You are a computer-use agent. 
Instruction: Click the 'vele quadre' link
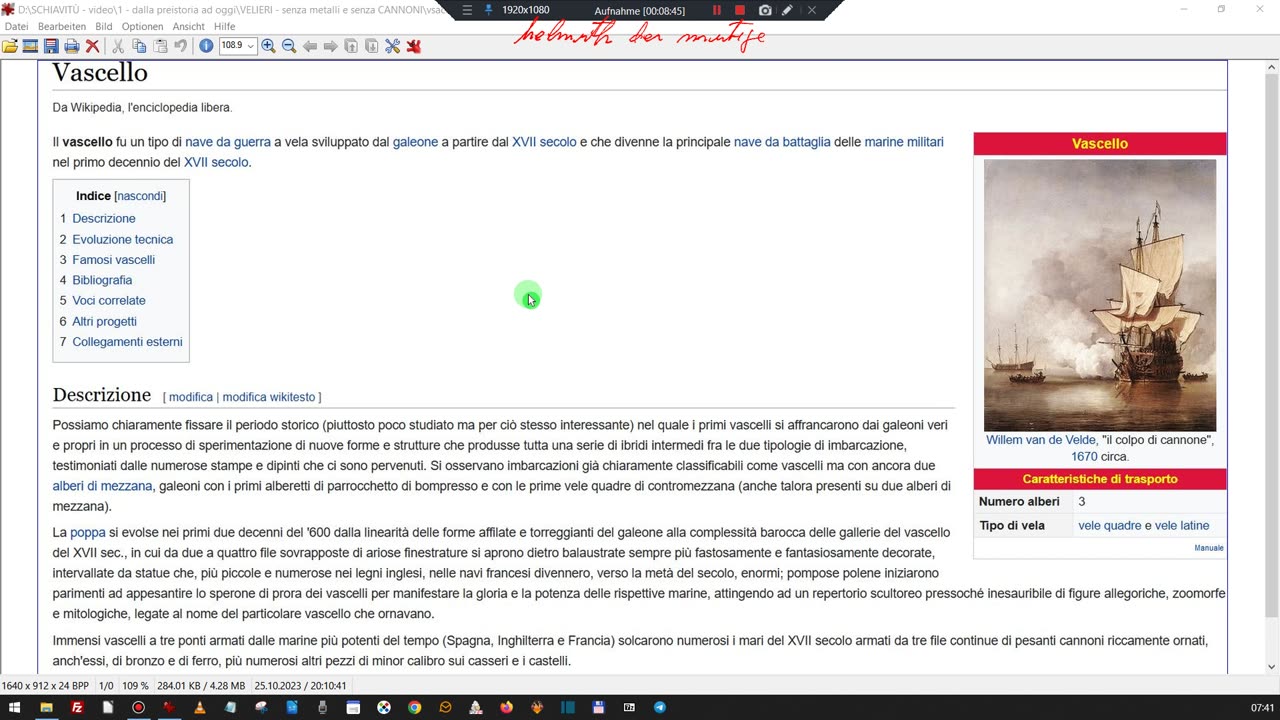[x=1109, y=525]
